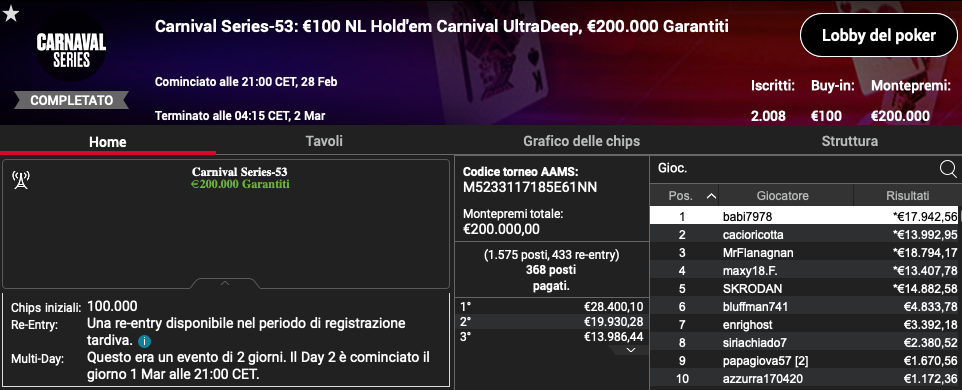Open the Grafico delle chips tab
This screenshot has width=962, height=390.
click(x=581, y=141)
